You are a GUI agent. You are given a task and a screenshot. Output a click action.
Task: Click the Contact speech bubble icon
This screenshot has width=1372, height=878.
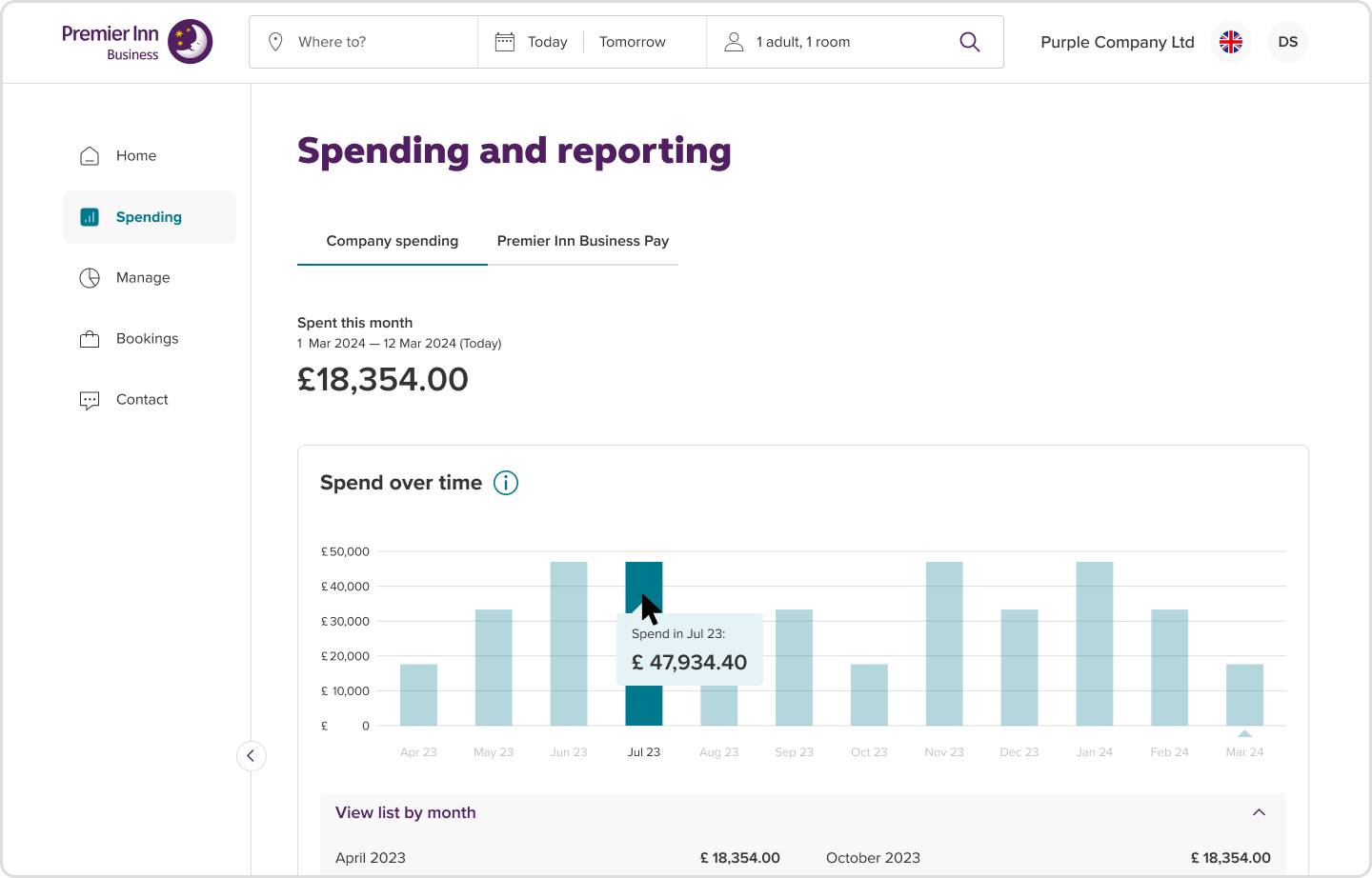tap(90, 400)
